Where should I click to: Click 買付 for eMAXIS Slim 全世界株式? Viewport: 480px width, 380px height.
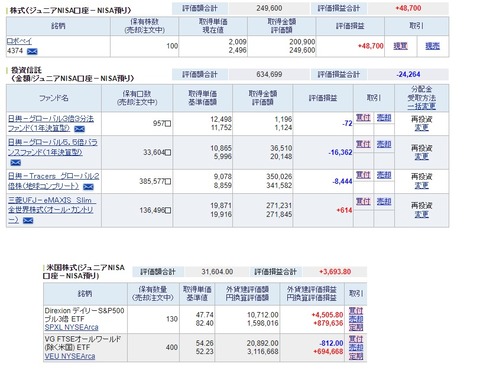[363, 201]
